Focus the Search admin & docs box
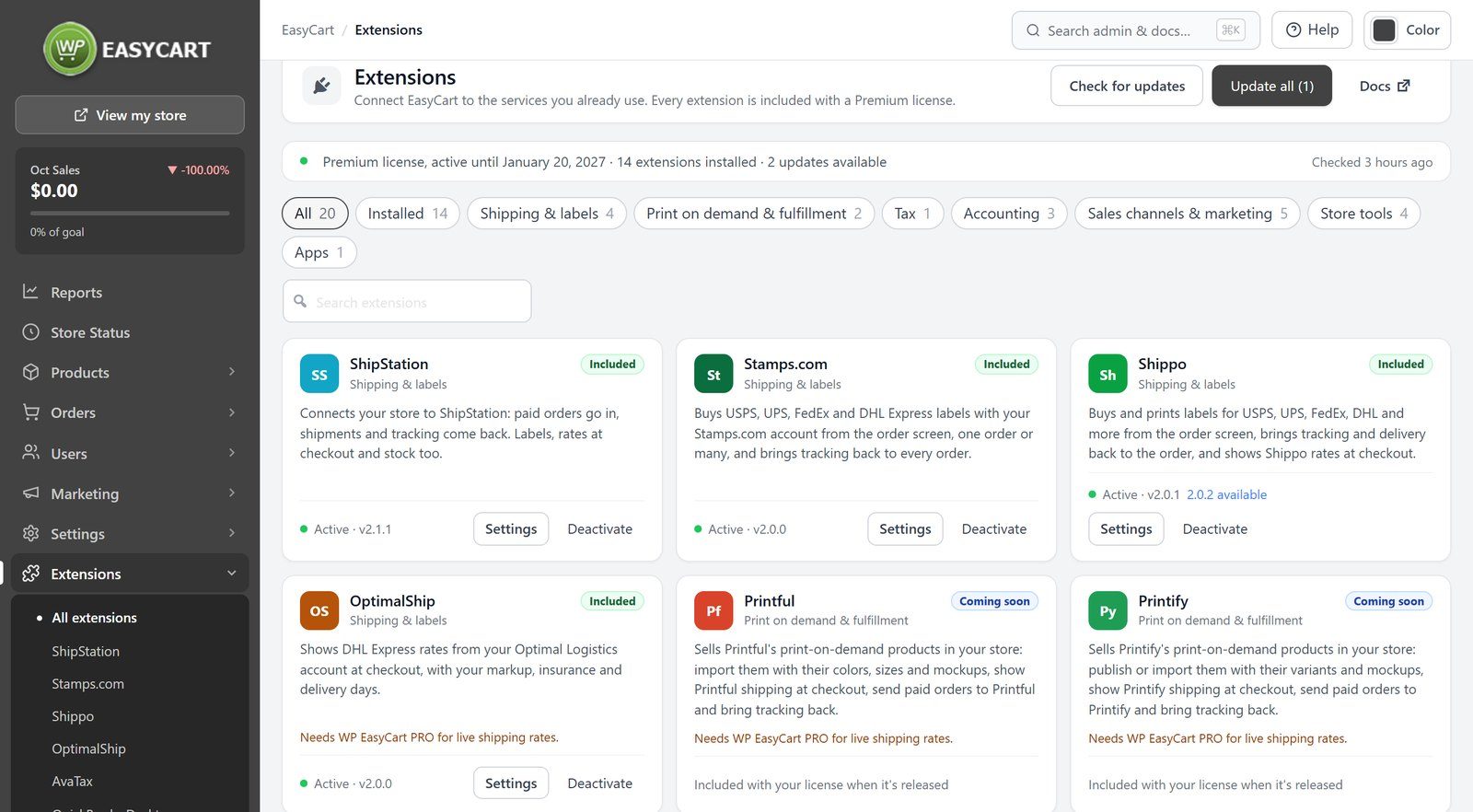1473x812 pixels. (1135, 30)
